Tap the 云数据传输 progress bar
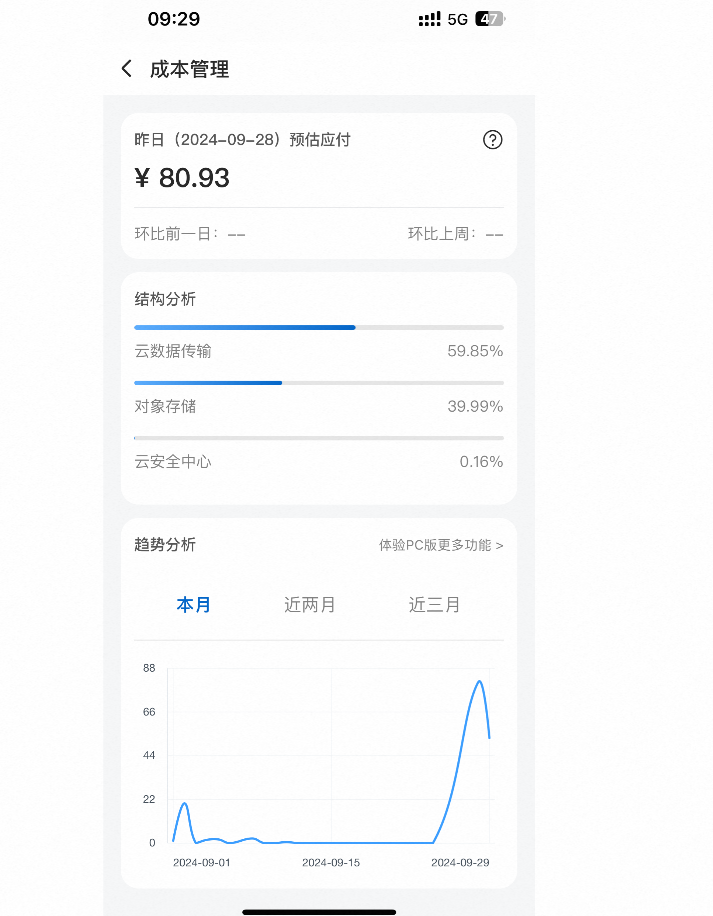 pyautogui.click(x=319, y=328)
